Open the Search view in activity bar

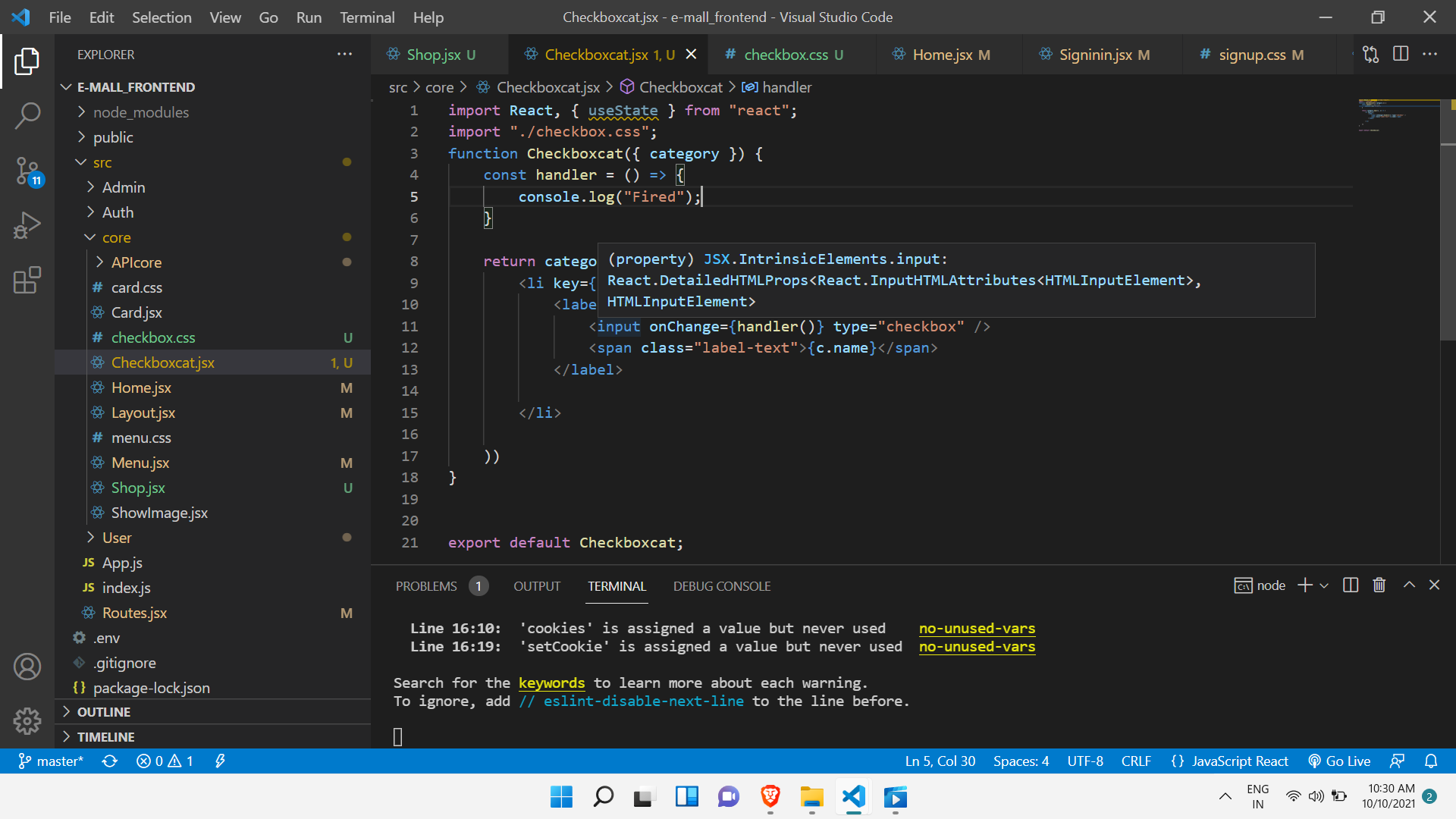27,115
